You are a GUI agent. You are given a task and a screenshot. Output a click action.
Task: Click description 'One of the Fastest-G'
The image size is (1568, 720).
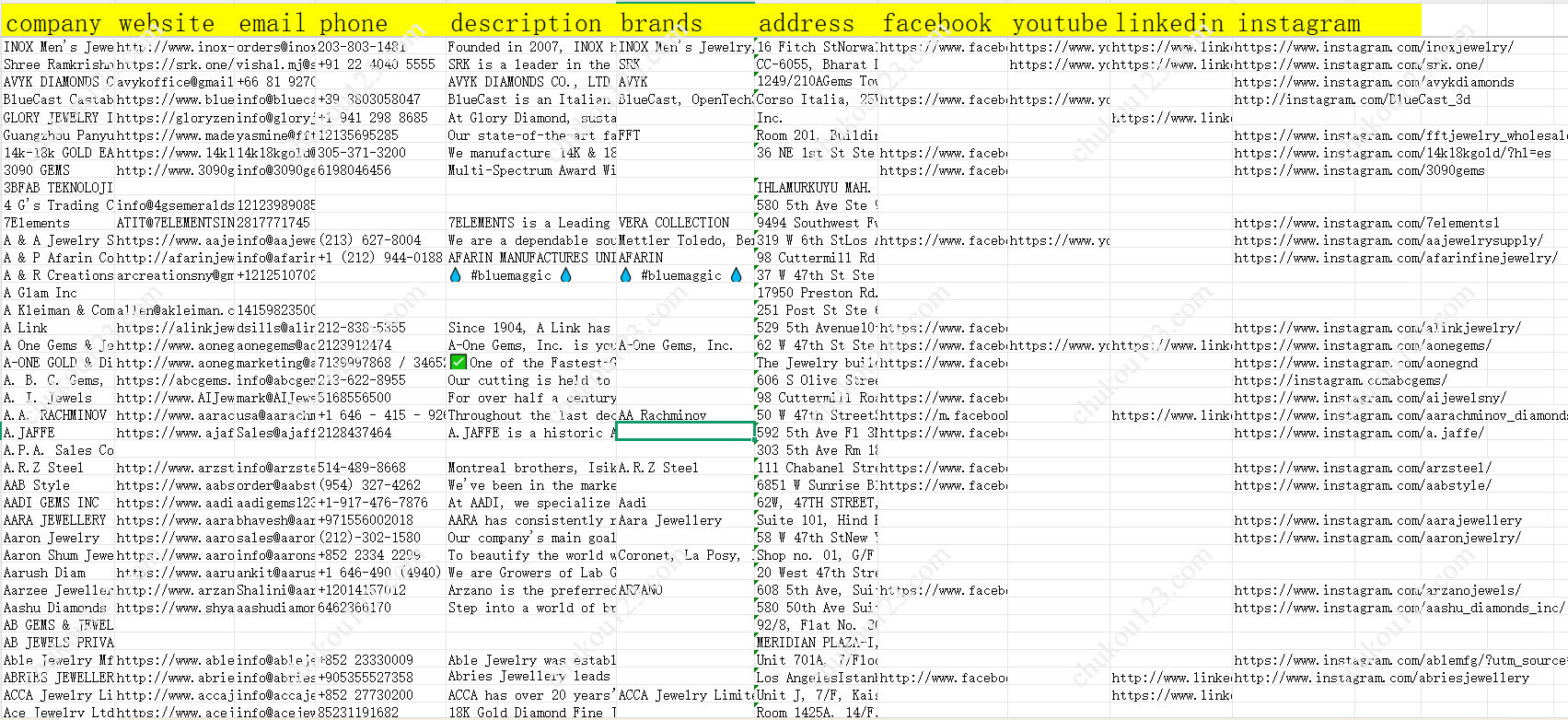532,363
